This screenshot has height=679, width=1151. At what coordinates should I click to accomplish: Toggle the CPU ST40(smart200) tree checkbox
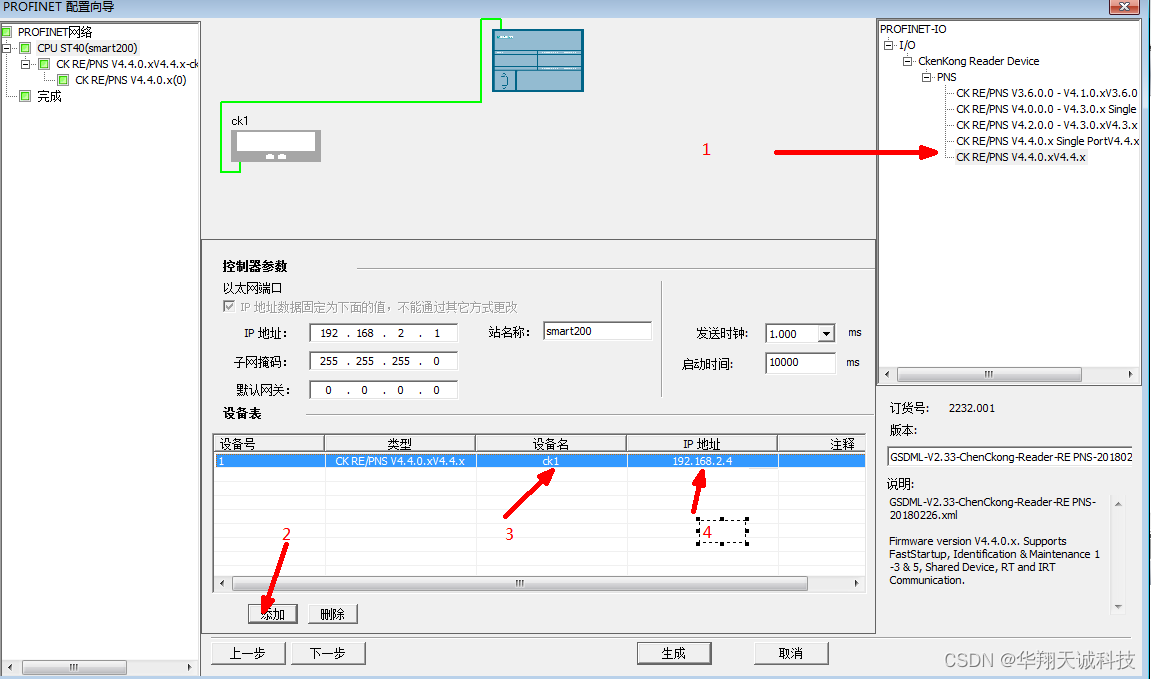pos(26,48)
